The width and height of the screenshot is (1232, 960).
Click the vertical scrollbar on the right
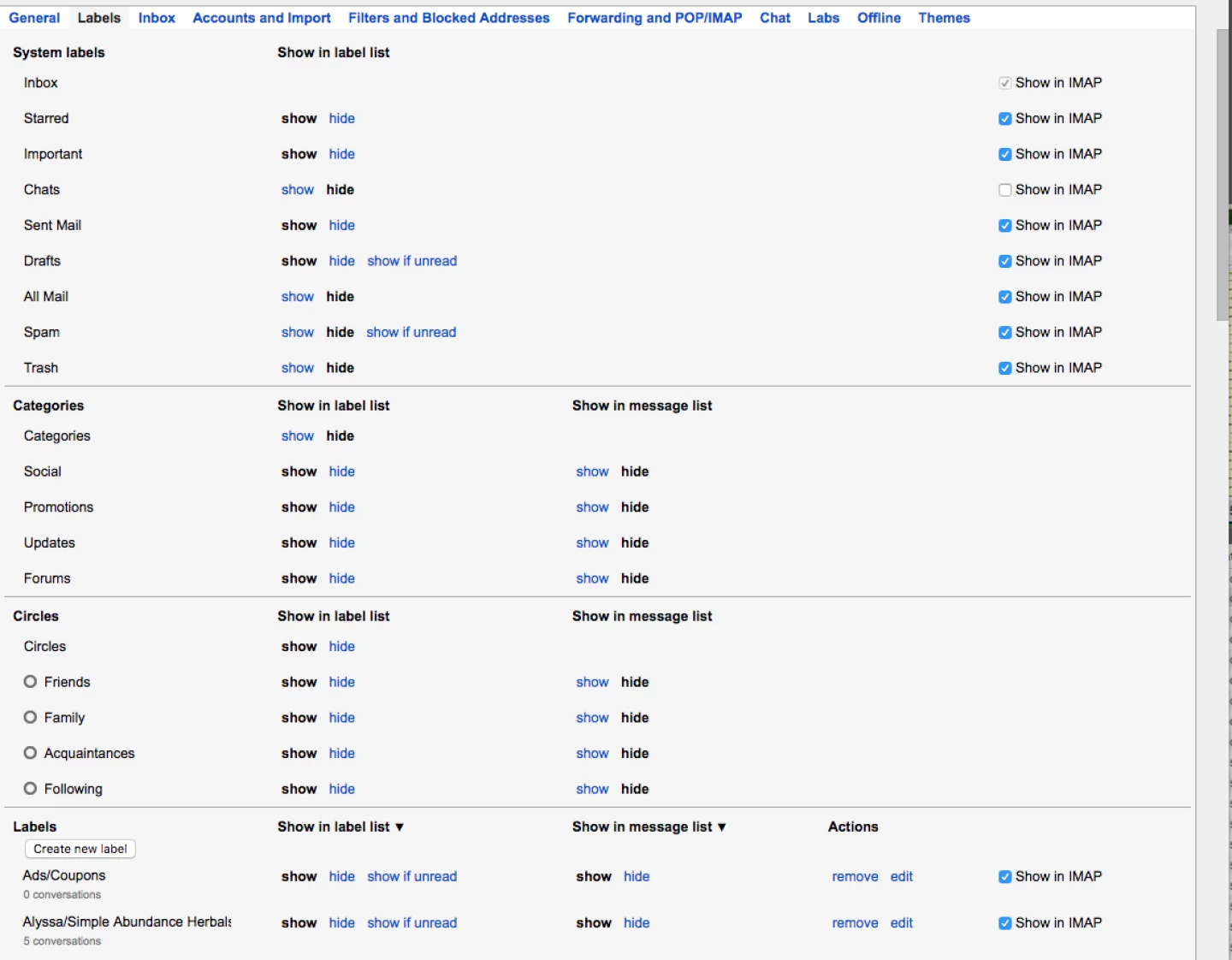point(1221,171)
